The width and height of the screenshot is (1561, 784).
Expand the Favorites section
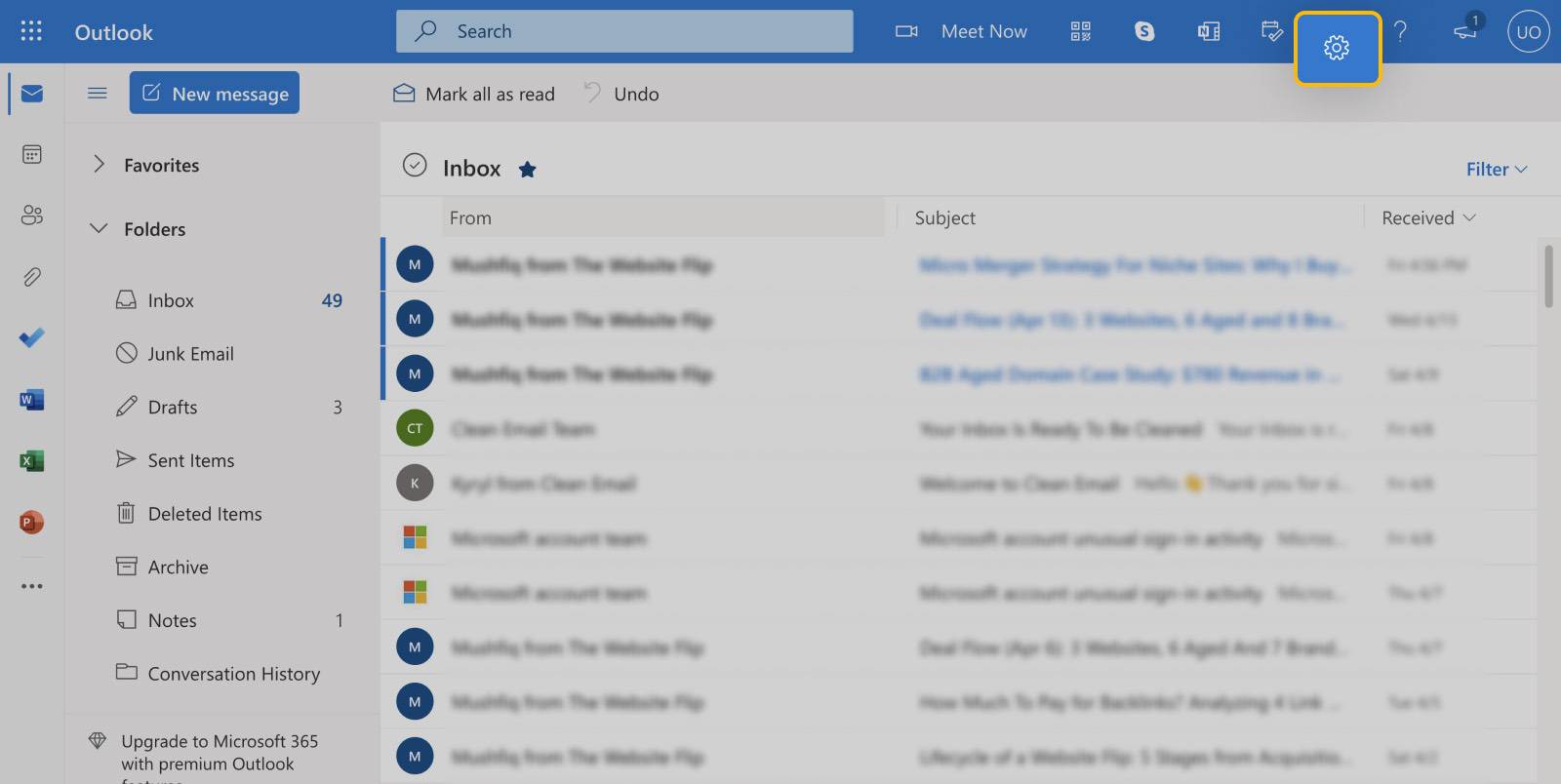pos(99,165)
